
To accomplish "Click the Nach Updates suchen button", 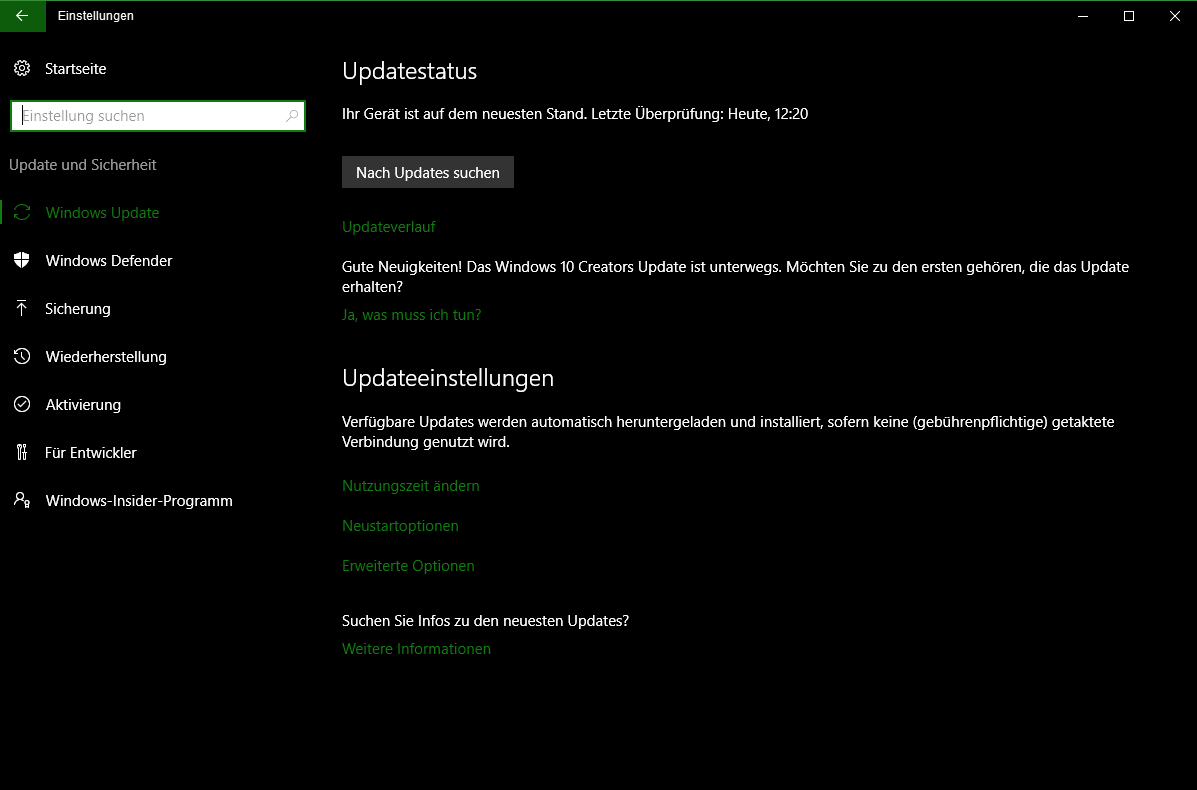I will click(x=427, y=171).
